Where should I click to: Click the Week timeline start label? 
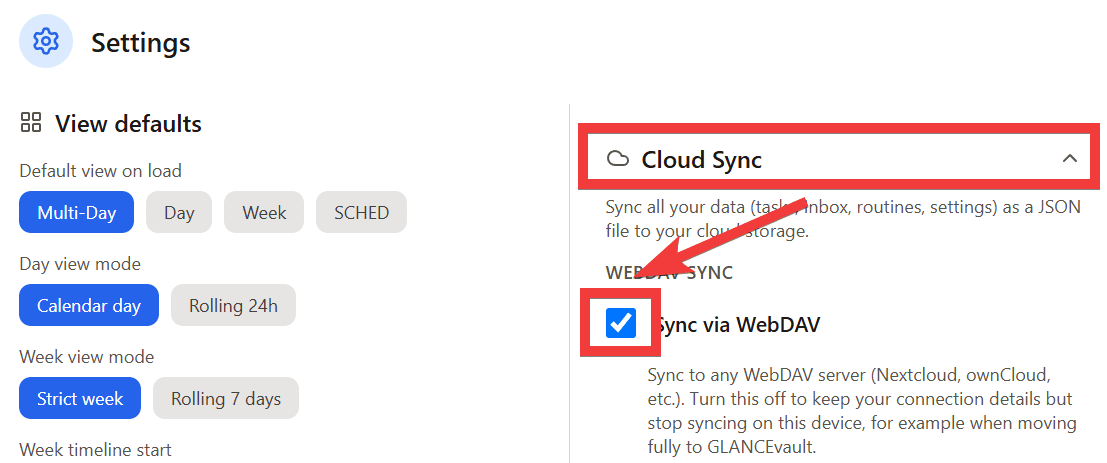[95, 450]
